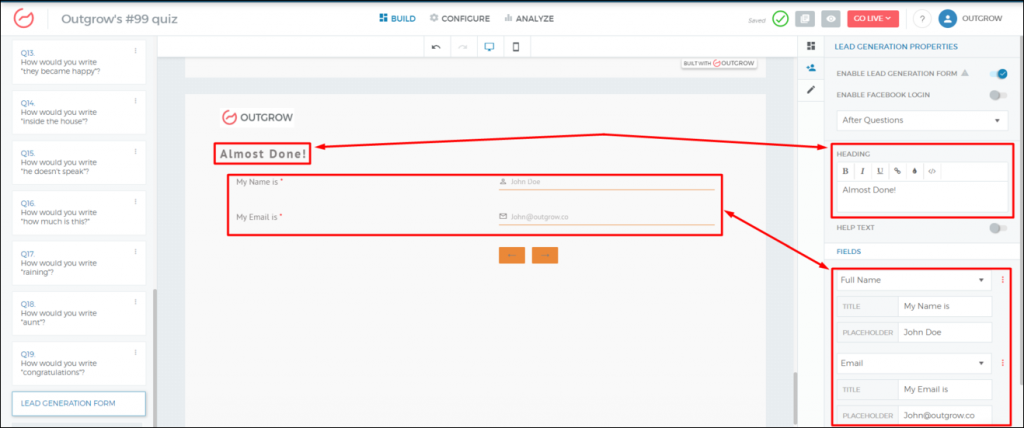Insert link in Heading editor
Viewport: 1024px width, 428px height.
tap(897, 171)
